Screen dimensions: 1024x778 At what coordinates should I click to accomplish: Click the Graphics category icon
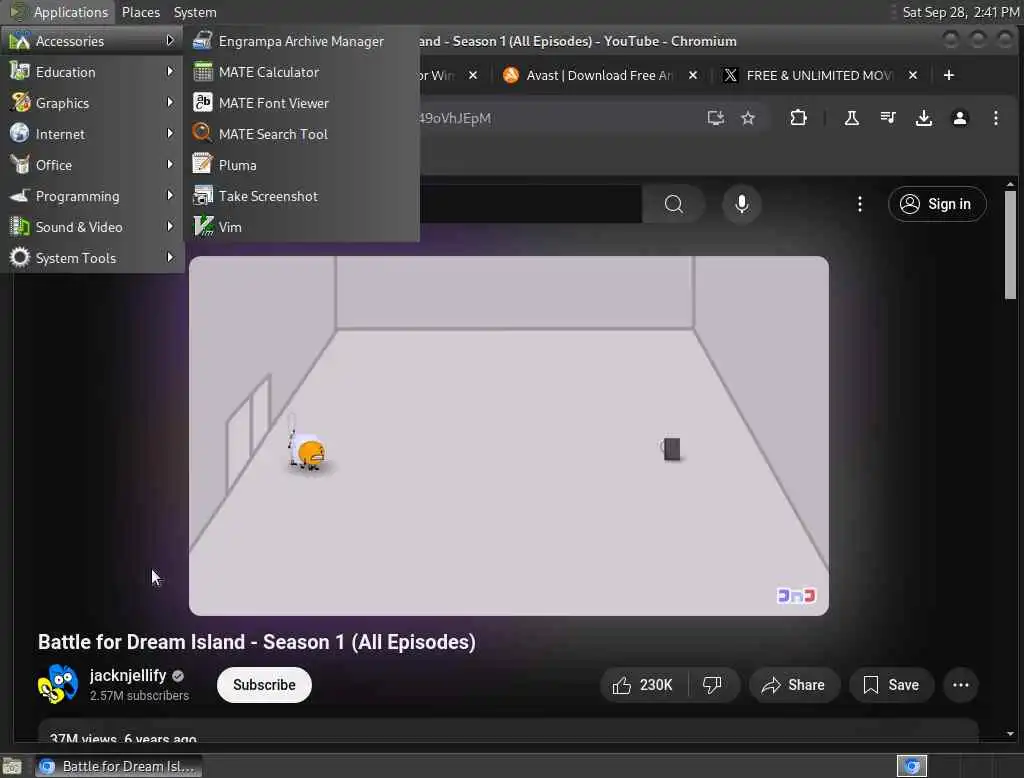(x=20, y=103)
